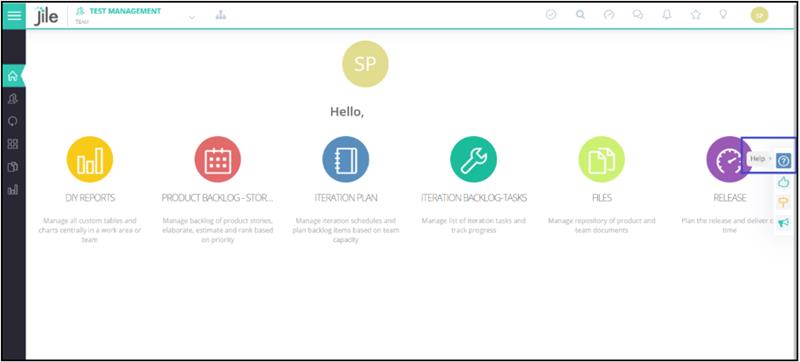Image resolution: width=800 pixels, height=362 pixels.
Task: Click the large SP profile circle
Action: (x=365, y=64)
